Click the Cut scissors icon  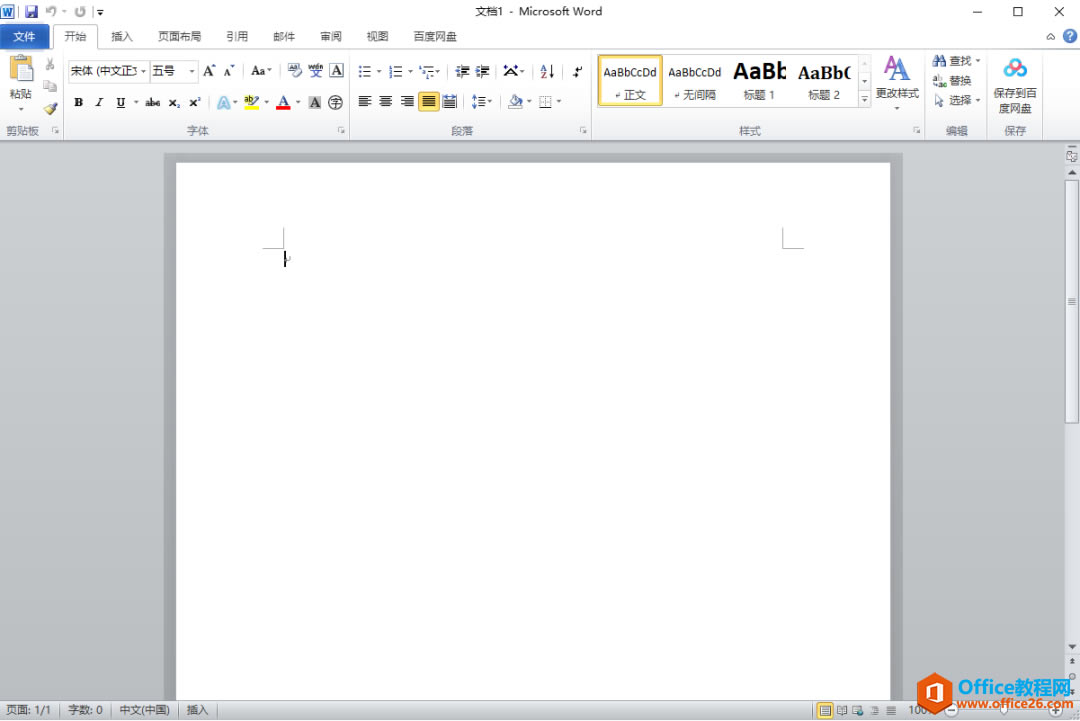coord(50,65)
